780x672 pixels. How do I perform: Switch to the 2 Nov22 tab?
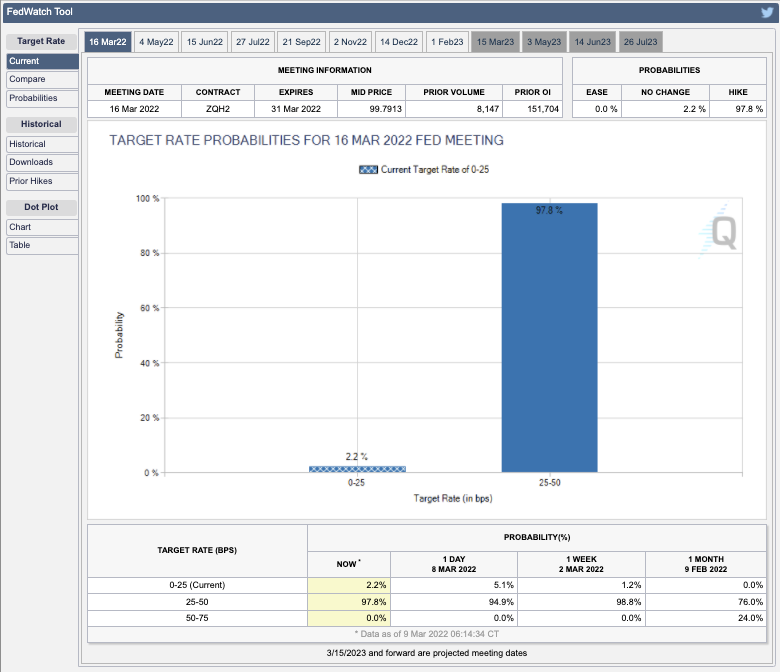point(350,42)
